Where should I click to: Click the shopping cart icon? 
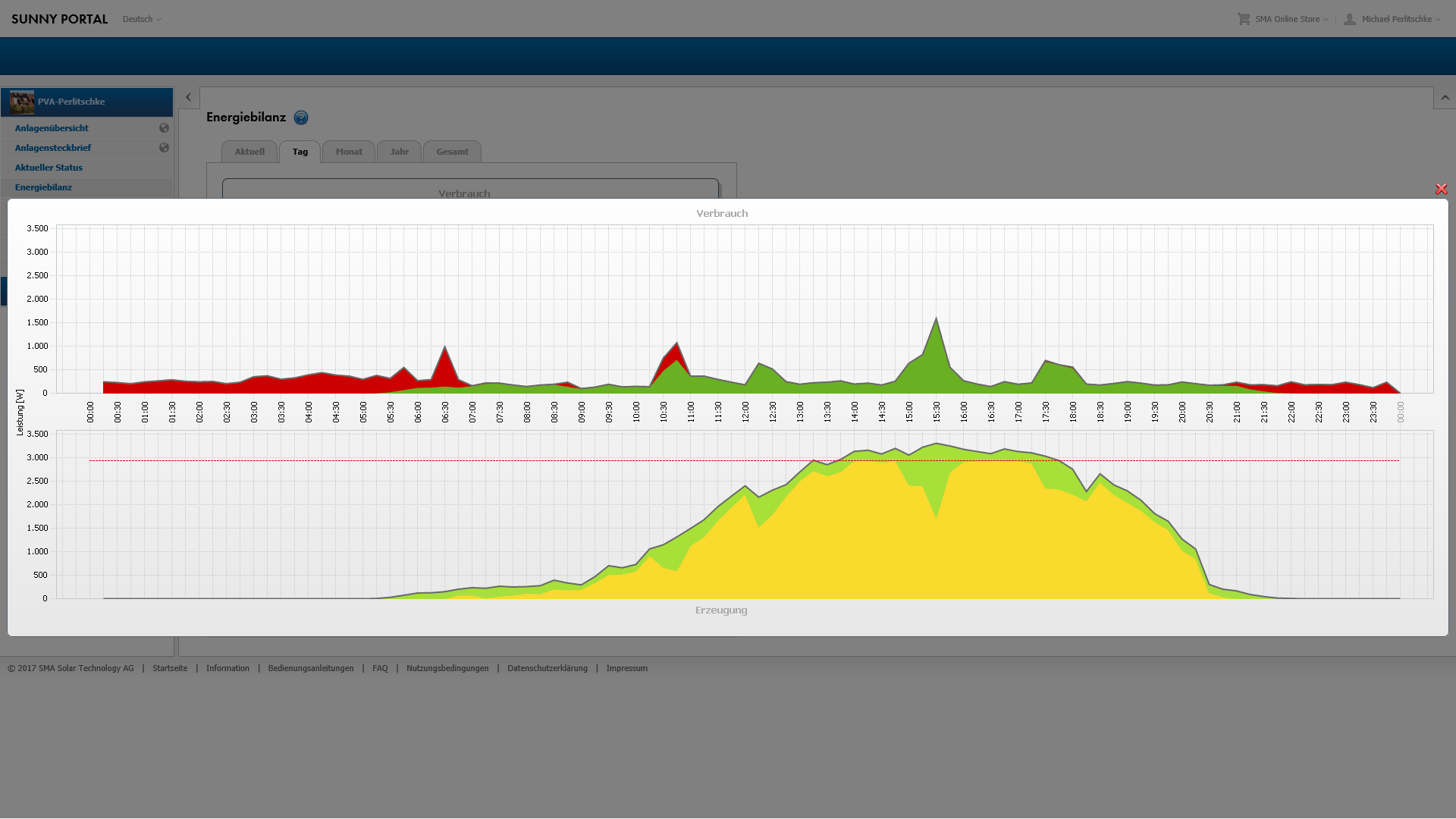[1244, 19]
